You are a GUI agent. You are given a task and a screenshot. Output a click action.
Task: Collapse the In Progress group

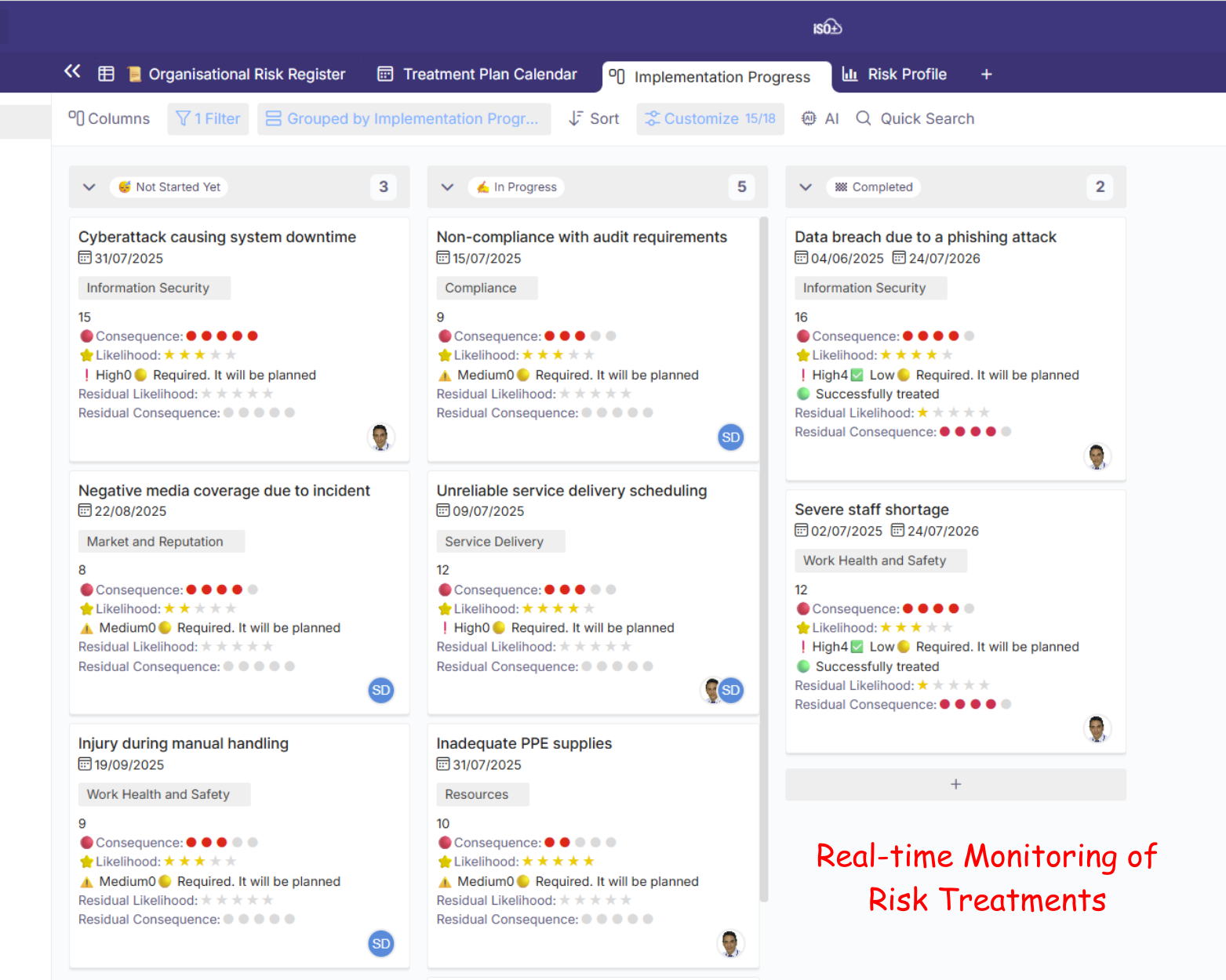pyautogui.click(x=447, y=187)
